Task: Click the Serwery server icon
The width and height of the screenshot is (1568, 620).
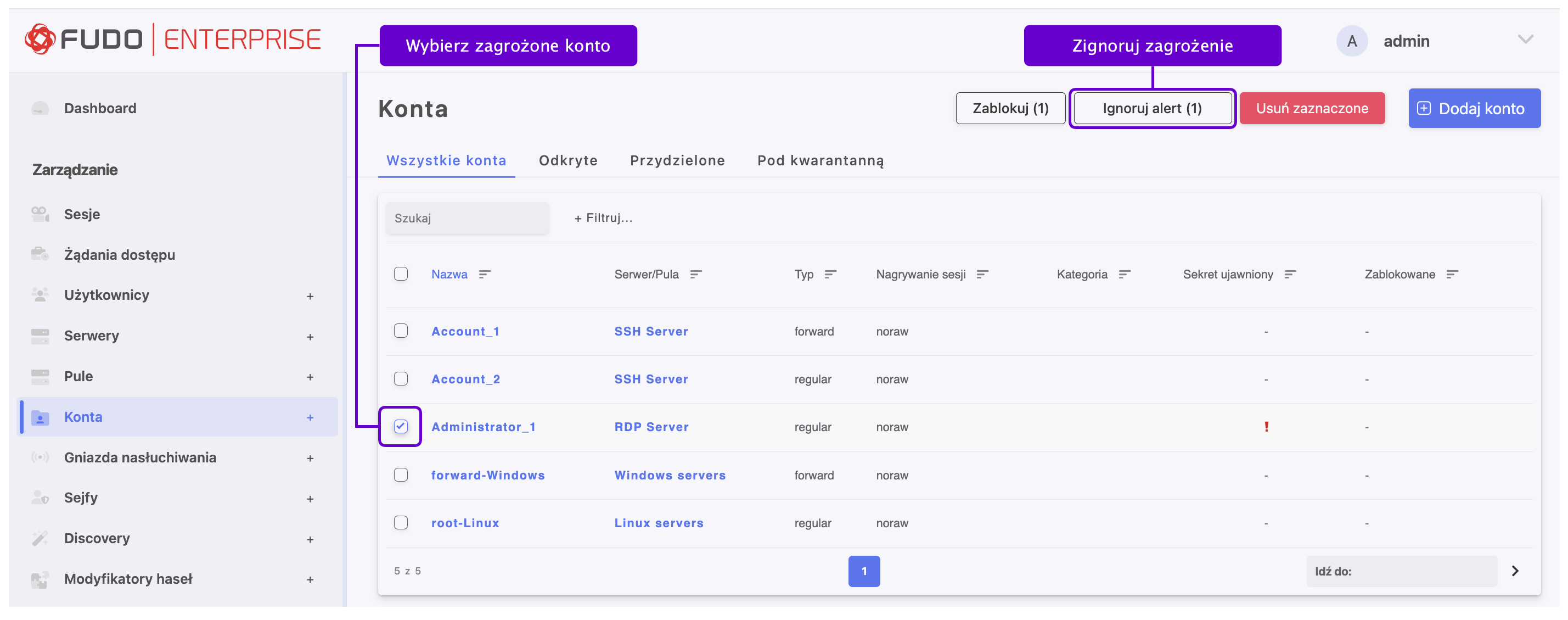Action: pyautogui.click(x=40, y=336)
